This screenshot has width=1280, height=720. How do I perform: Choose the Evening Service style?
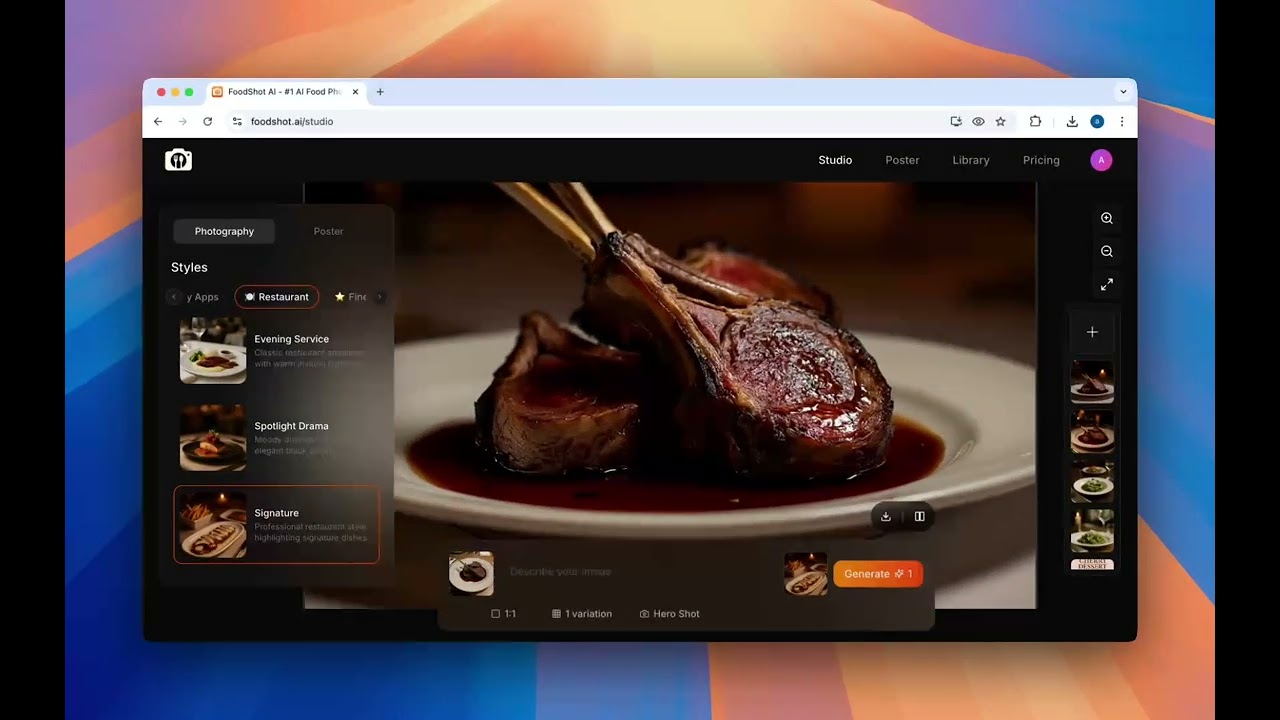coord(277,351)
